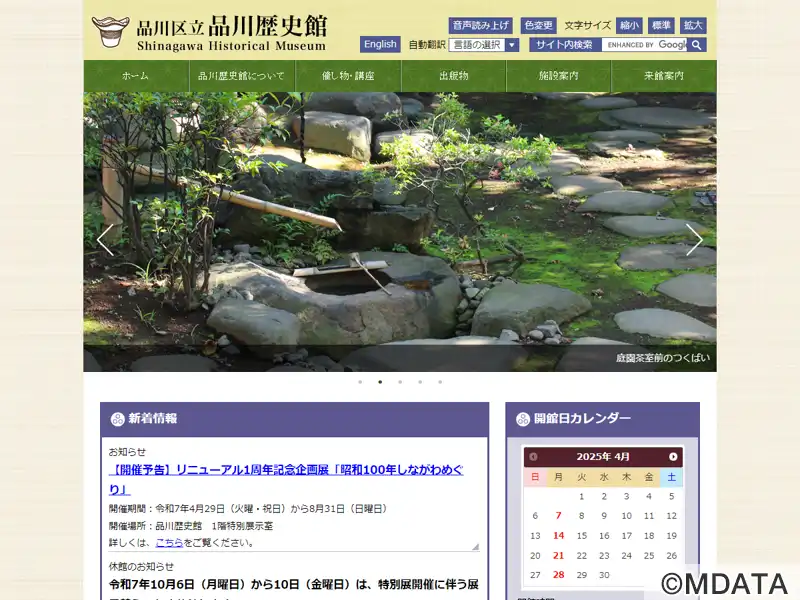The image size is (800, 600).
Task: Click the こちら details link
Action: click(169, 543)
